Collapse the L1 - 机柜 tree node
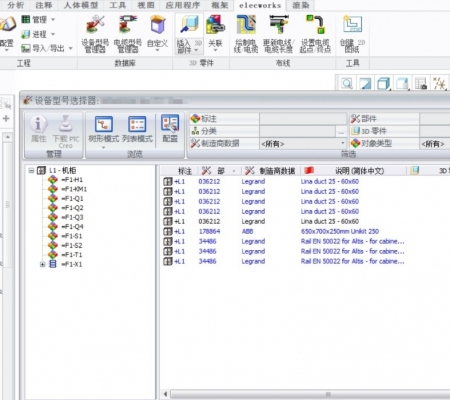Image resolution: width=450 pixels, height=400 pixels. [x=31, y=171]
